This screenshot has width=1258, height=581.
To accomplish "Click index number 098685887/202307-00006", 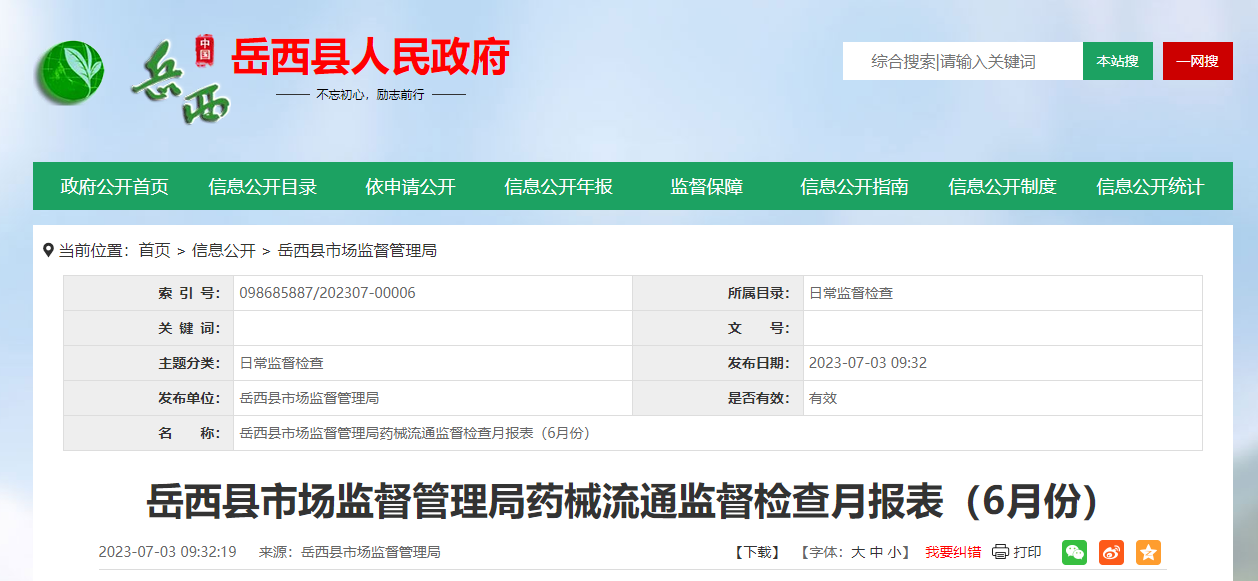I will tap(327, 293).
